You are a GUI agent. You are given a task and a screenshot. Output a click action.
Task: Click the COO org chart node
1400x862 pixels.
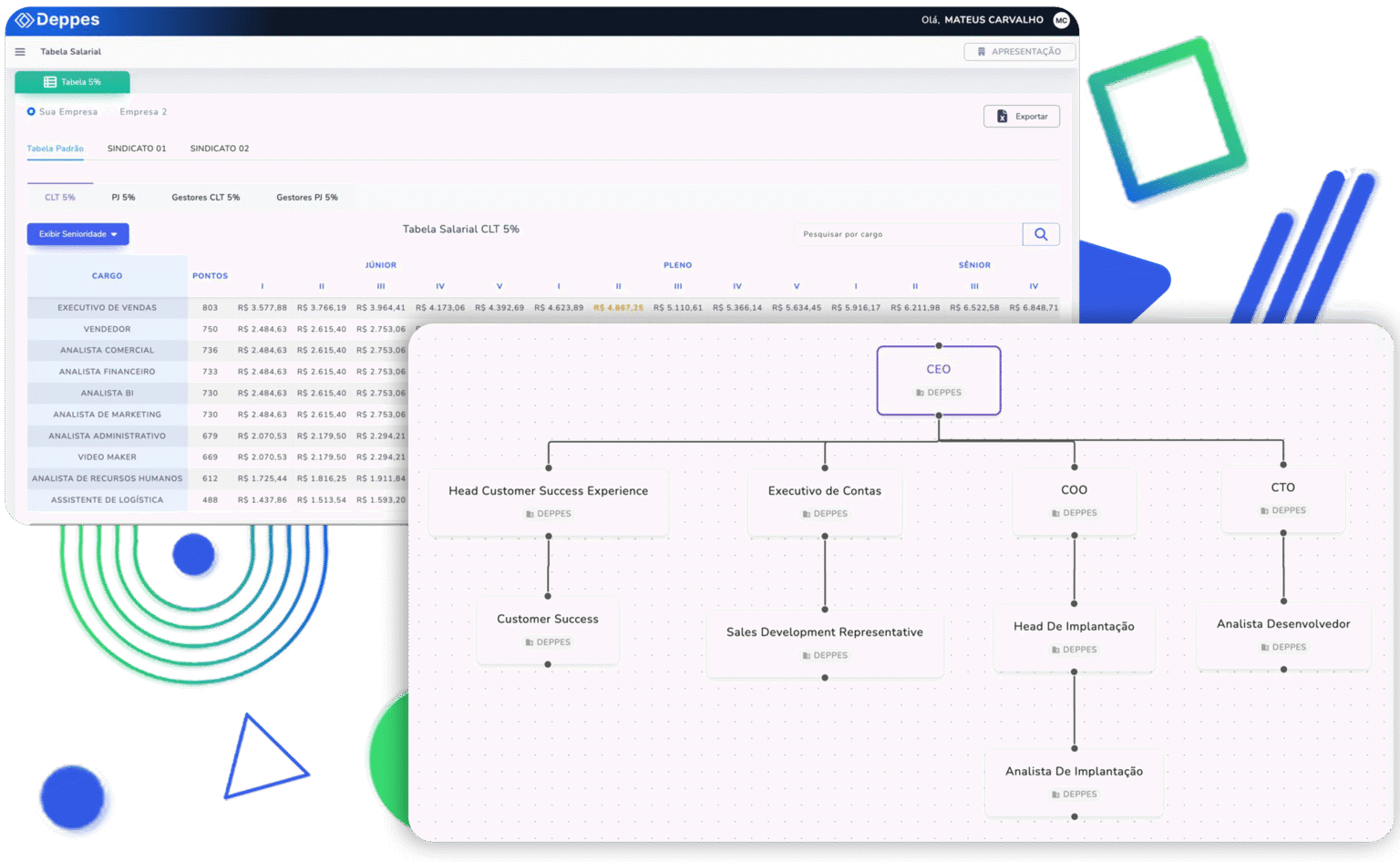(1074, 499)
